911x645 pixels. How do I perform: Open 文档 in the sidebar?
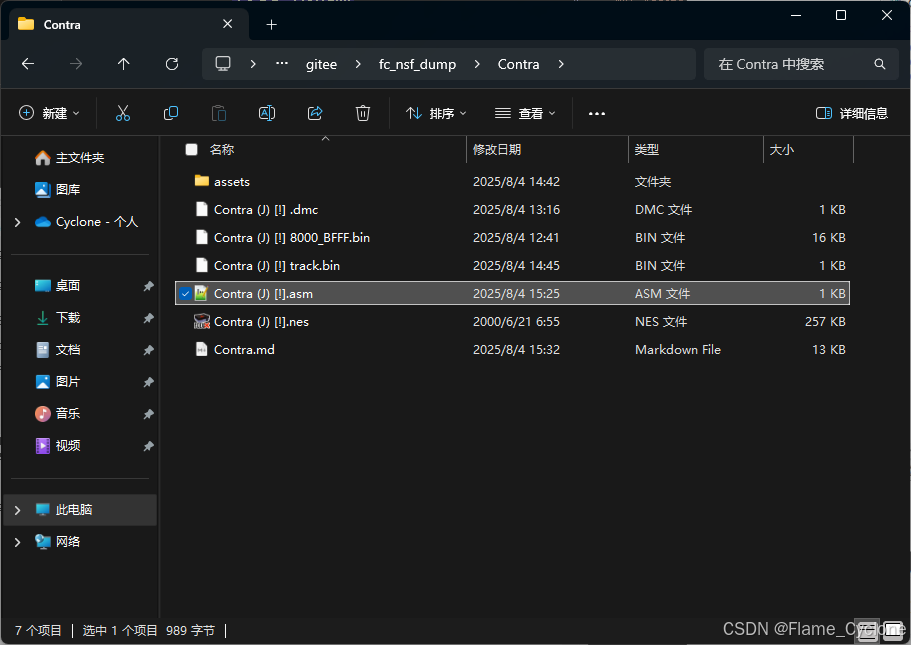tap(58, 350)
